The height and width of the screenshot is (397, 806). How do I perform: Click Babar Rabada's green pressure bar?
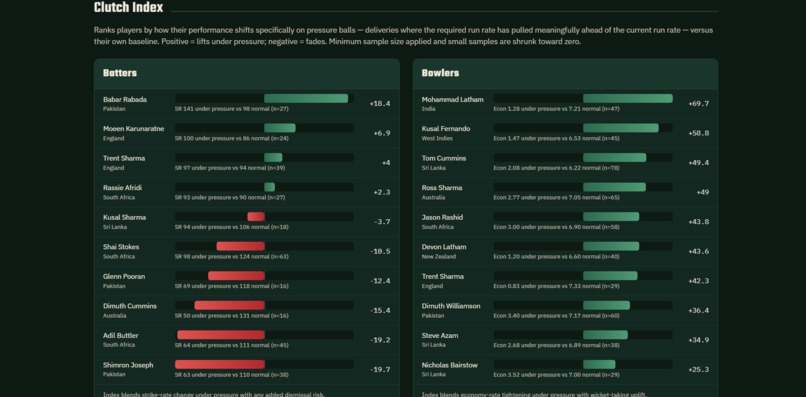click(x=306, y=98)
